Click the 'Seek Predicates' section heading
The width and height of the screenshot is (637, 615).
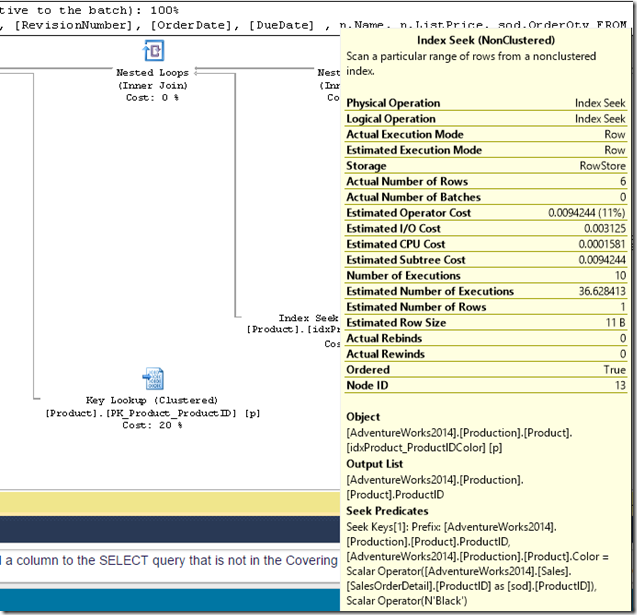click(x=388, y=511)
